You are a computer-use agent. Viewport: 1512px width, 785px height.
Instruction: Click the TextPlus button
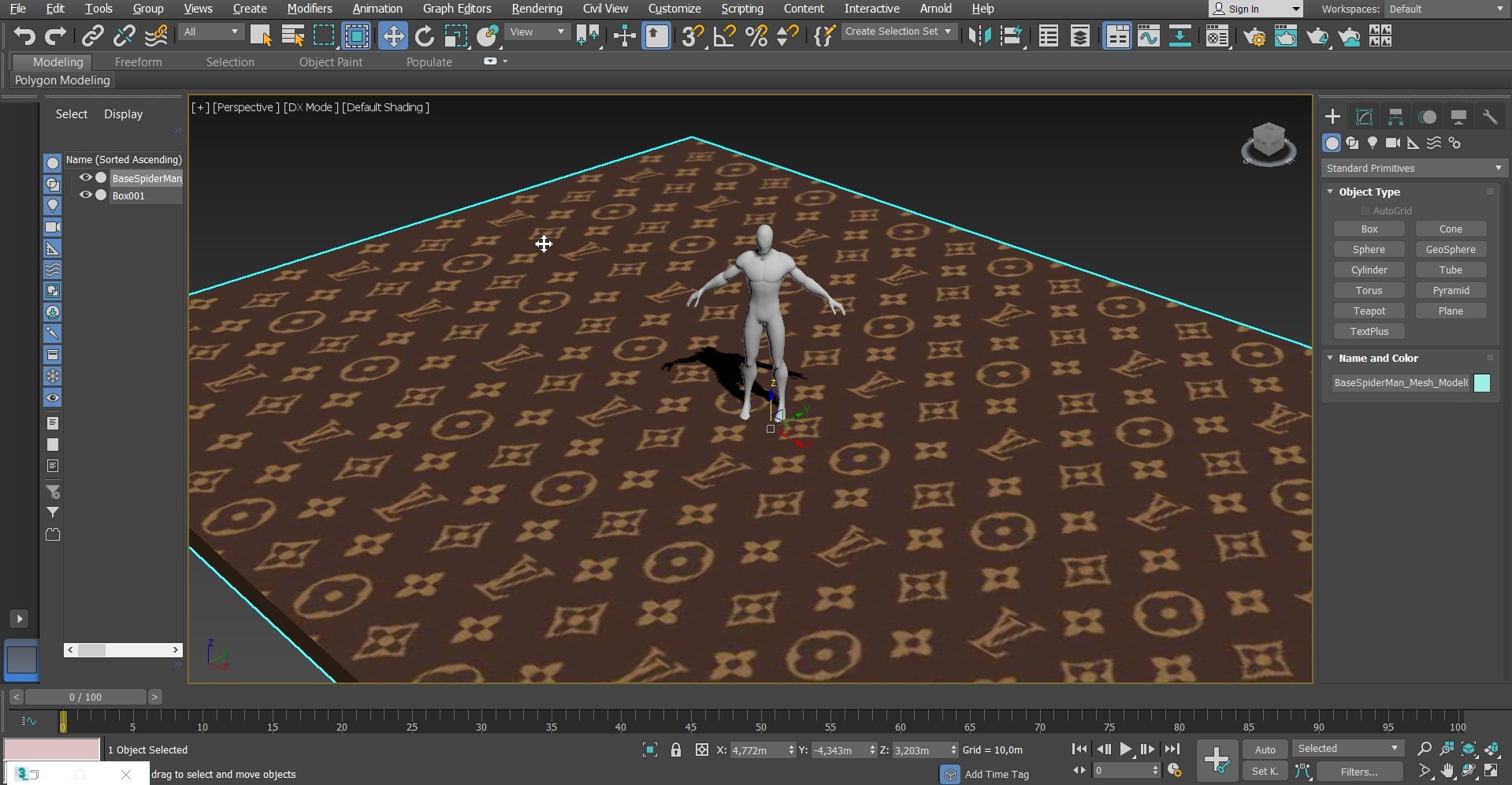click(x=1369, y=331)
